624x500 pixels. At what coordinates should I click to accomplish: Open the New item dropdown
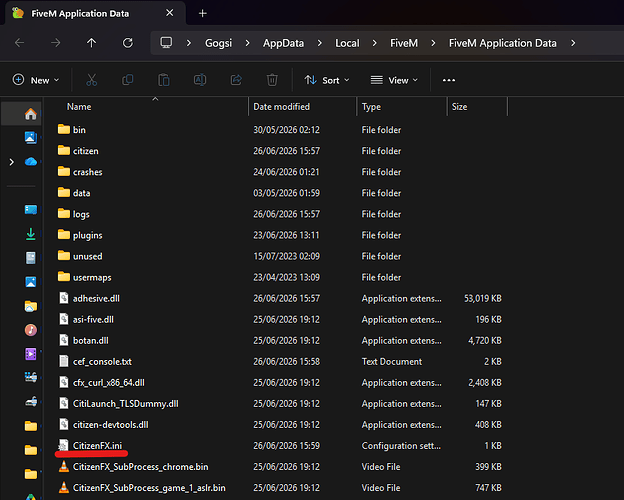(36, 80)
